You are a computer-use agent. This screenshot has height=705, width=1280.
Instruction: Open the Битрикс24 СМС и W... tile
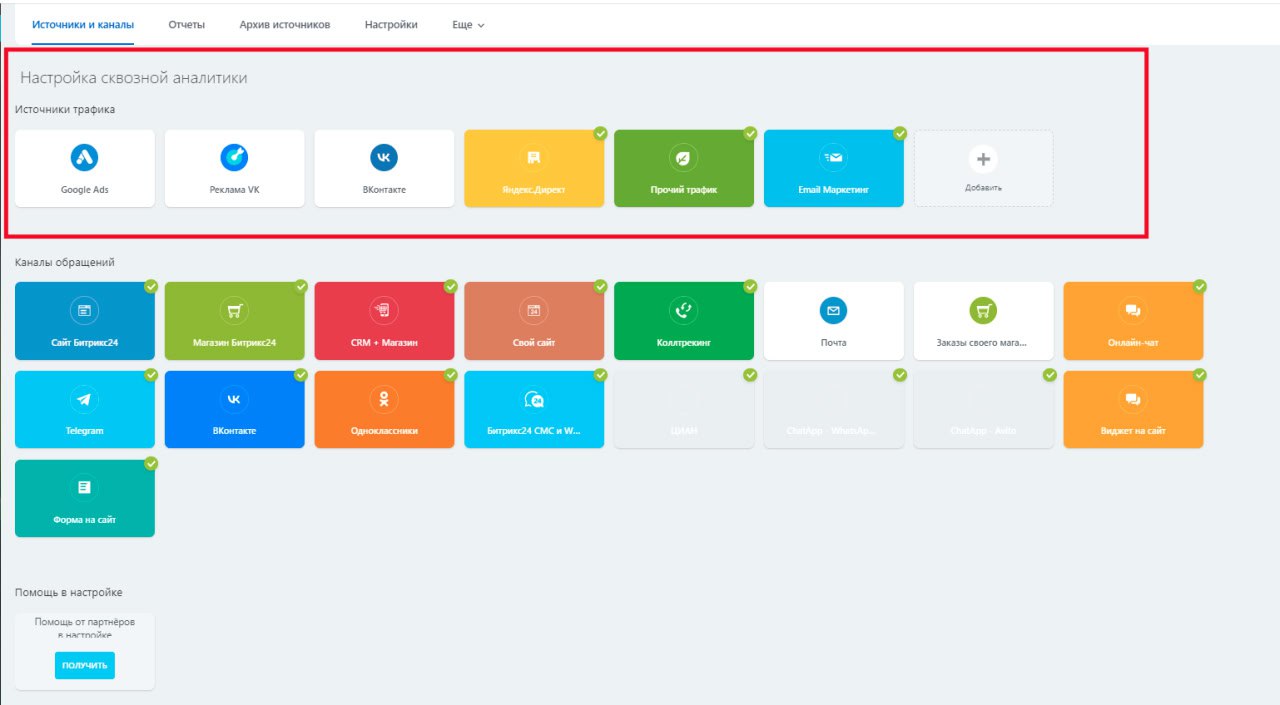tap(534, 409)
